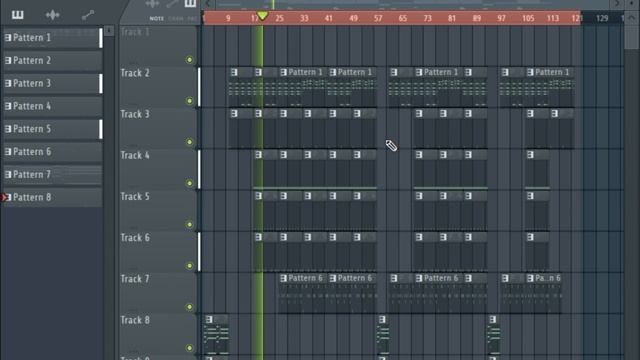The image size is (640, 360).
Task: Select Pattern 6 clip starting at bar 25 on Track 7
Action: (x=303, y=293)
